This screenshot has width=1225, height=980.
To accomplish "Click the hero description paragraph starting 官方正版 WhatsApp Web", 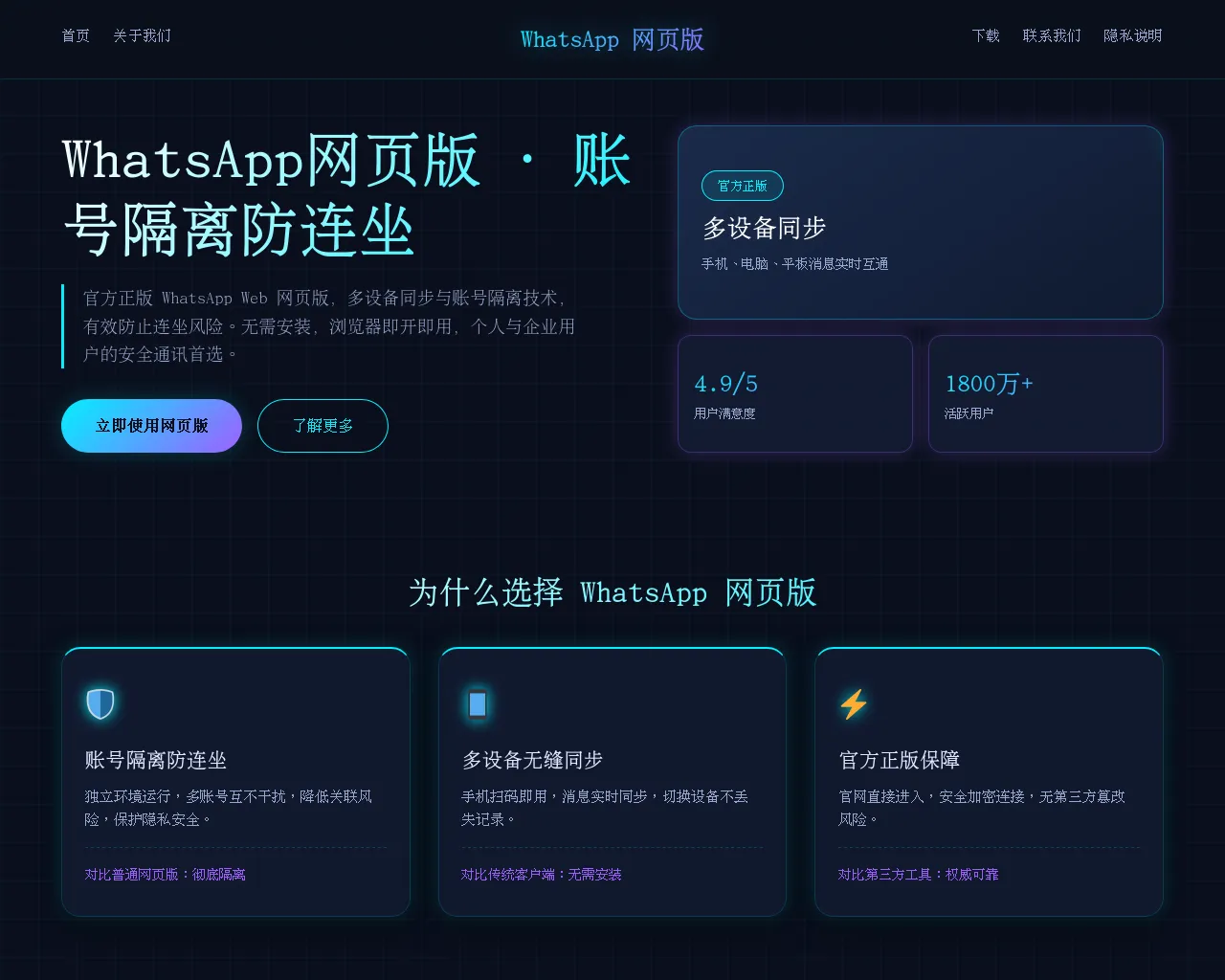I will (x=329, y=326).
